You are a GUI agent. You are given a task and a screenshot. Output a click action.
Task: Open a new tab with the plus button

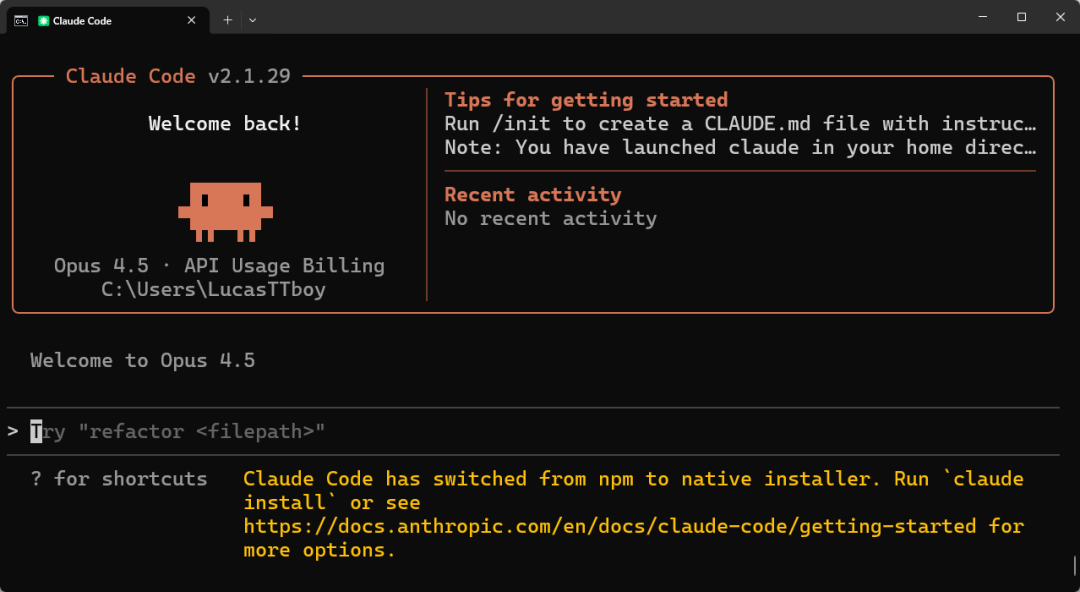228,19
